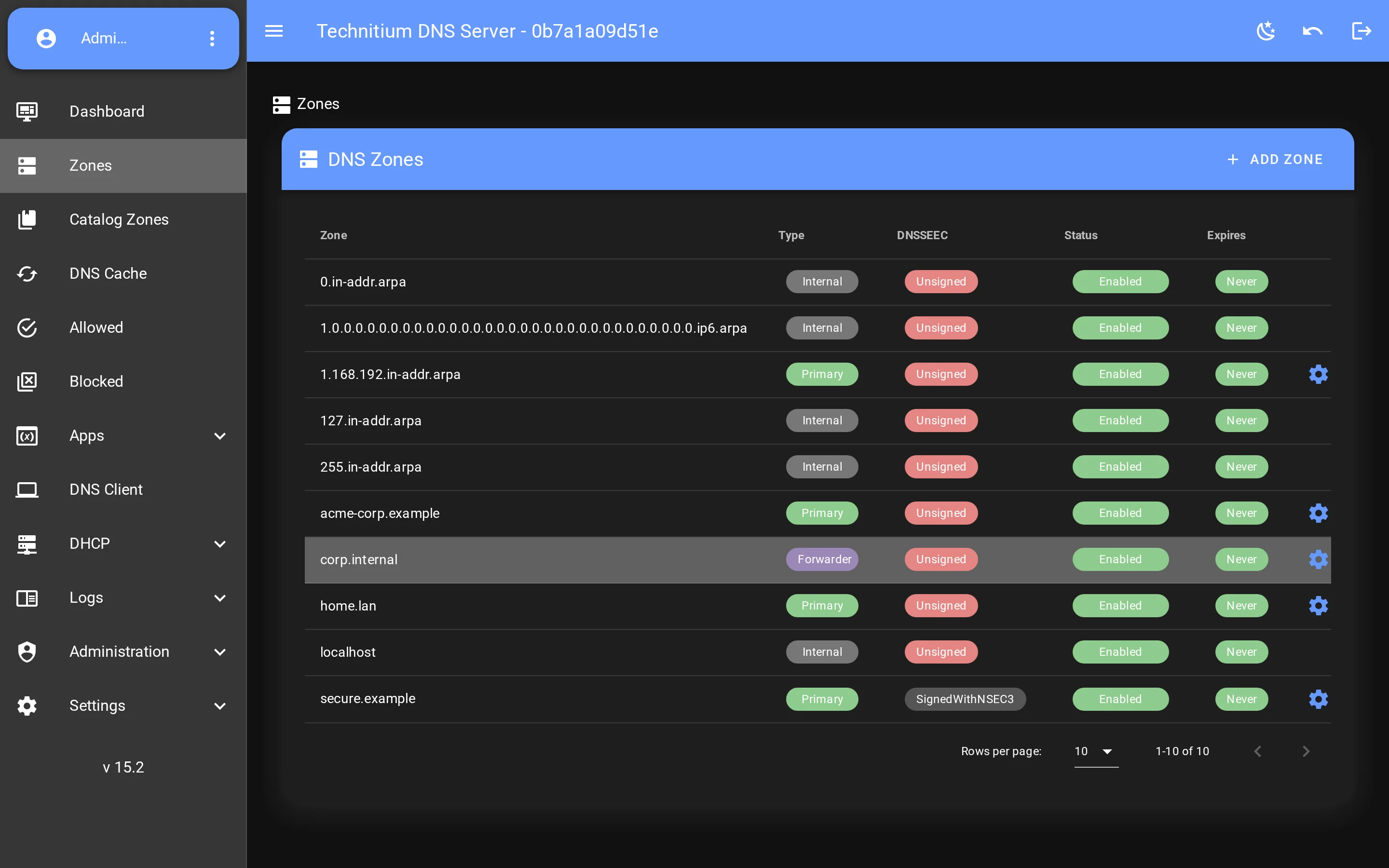Click the Enabled status badge for localhost
Image resolution: width=1389 pixels, height=868 pixels.
pyautogui.click(x=1120, y=652)
